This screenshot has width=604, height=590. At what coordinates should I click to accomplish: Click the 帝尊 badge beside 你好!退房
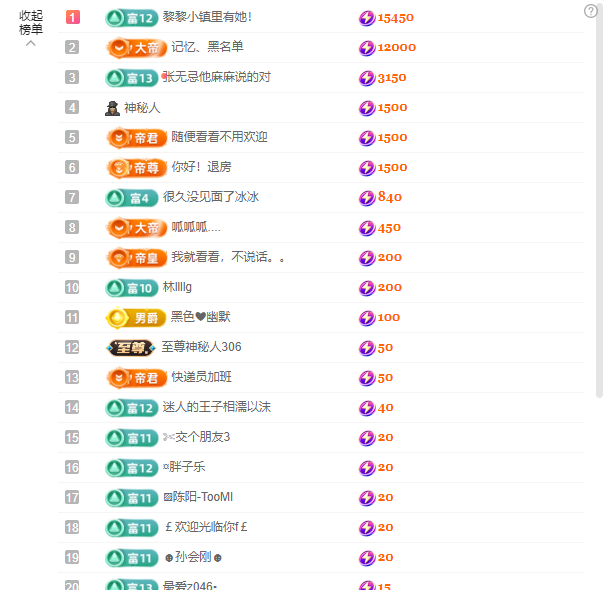click(x=136, y=167)
